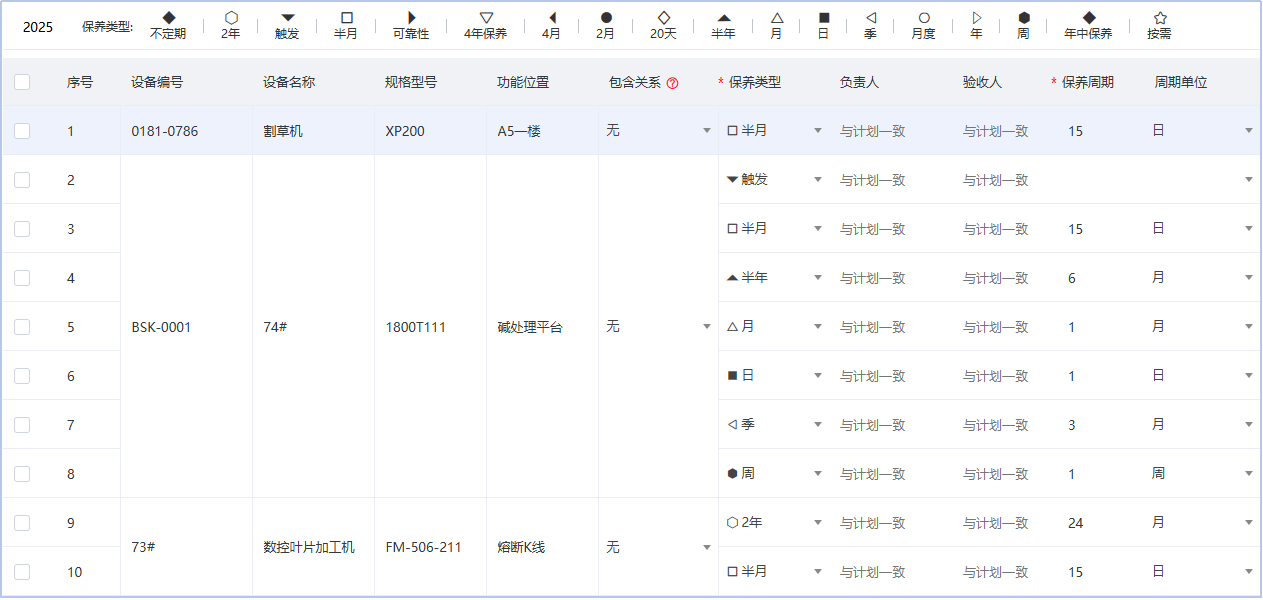Click 与计划一致 responsible person on row 1
This screenshot has height=600, width=1263.
[x=868, y=130]
